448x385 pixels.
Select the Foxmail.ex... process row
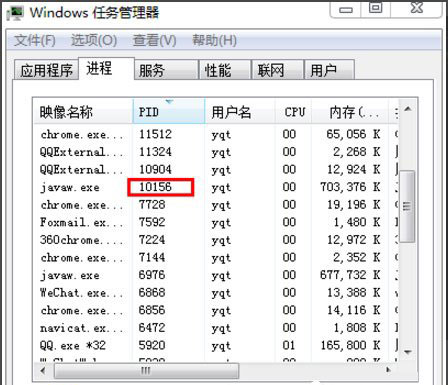point(216,222)
